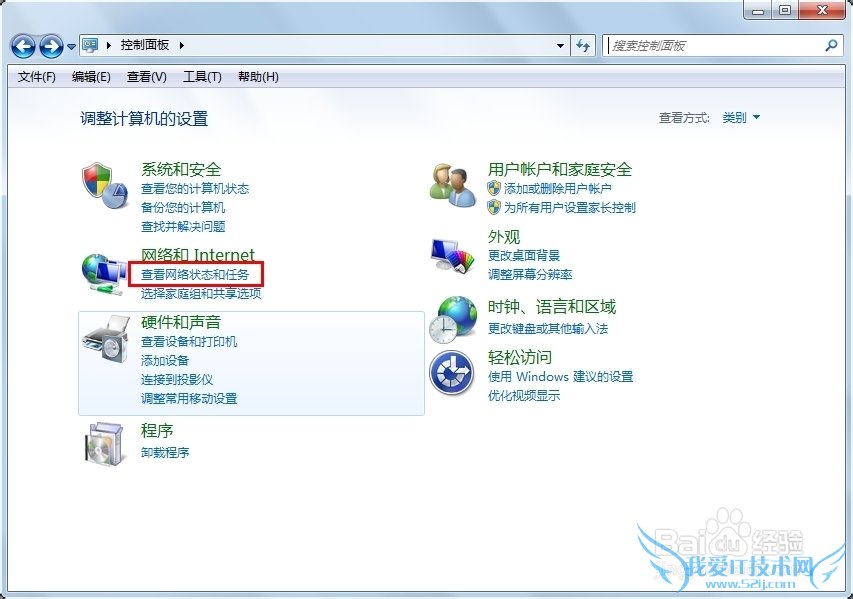Open the Appearance monitor and color swatch icon

[x=453, y=255]
